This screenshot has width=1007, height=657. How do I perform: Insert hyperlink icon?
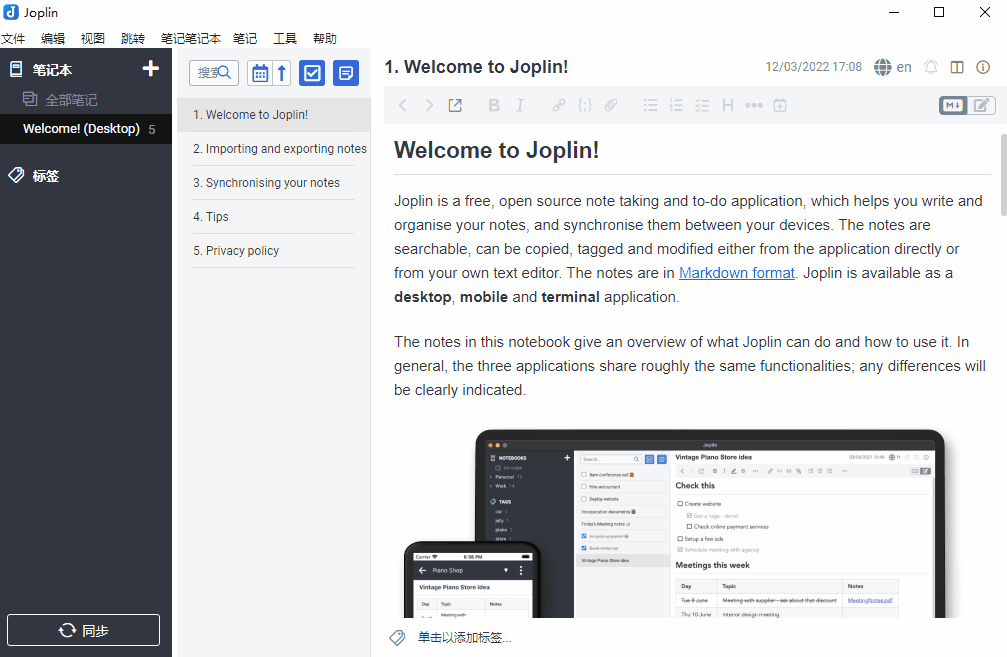tap(559, 105)
